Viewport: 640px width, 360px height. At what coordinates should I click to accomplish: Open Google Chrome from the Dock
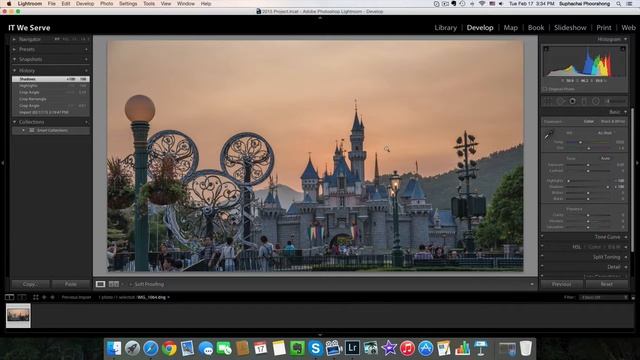tap(169, 348)
